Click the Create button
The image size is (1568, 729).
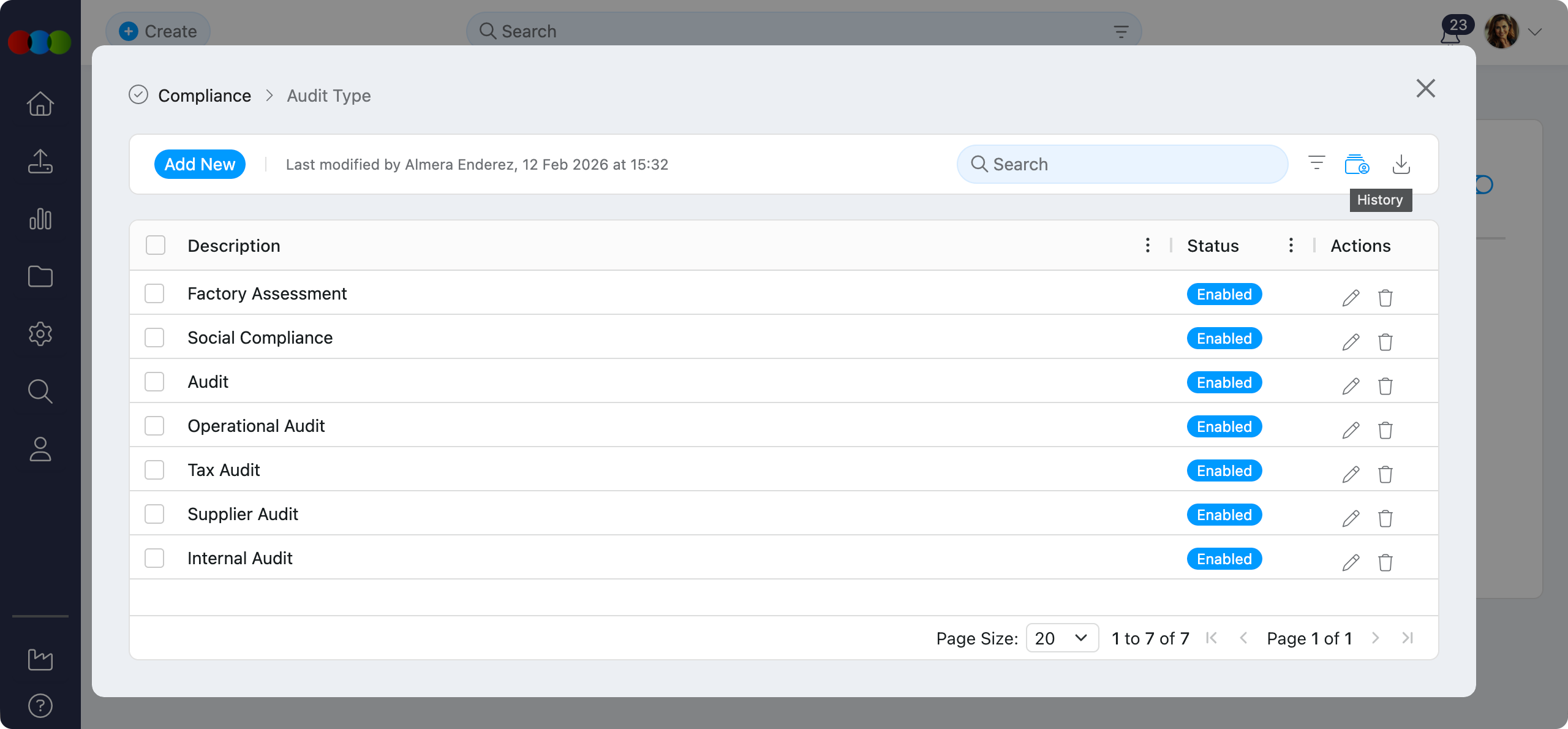158,31
